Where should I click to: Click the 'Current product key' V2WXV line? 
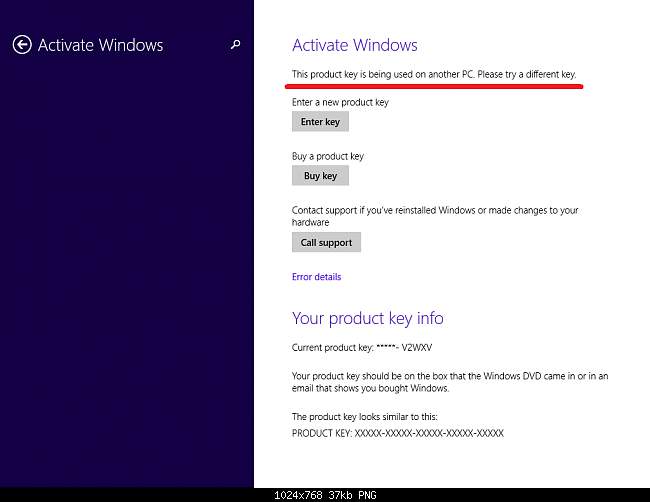pos(361,347)
